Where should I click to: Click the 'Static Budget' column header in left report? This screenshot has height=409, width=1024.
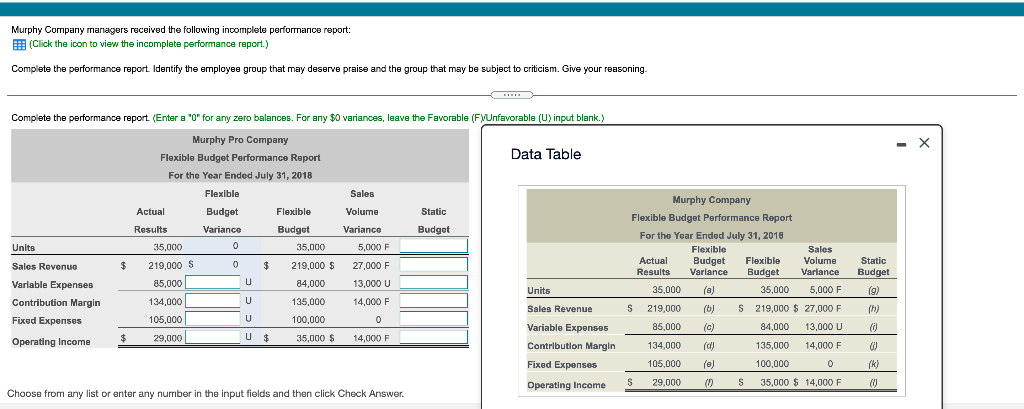(434, 221)
